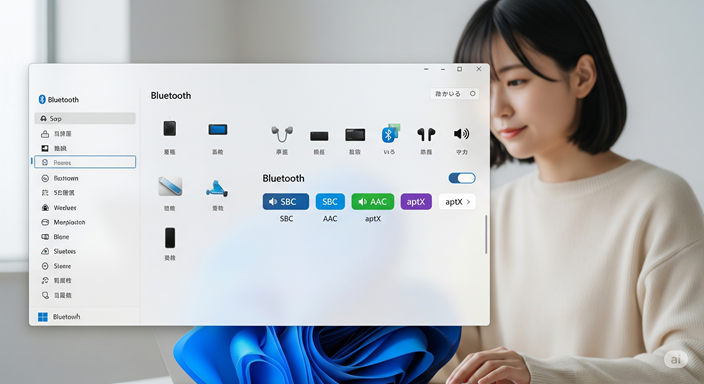The image size is (704, 384).
Task: Select the blue-screen tablet device icon
Action: [218, 130]
